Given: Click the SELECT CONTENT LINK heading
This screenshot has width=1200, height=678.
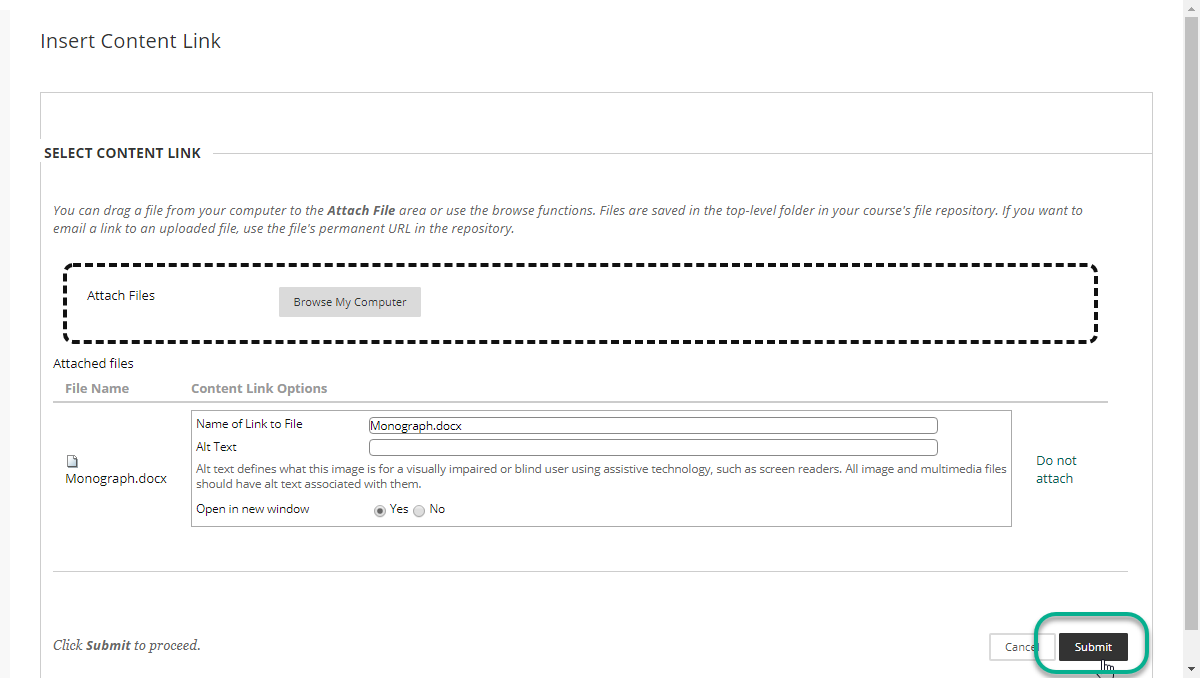Looking at the screenshot, I should (123, 154).
